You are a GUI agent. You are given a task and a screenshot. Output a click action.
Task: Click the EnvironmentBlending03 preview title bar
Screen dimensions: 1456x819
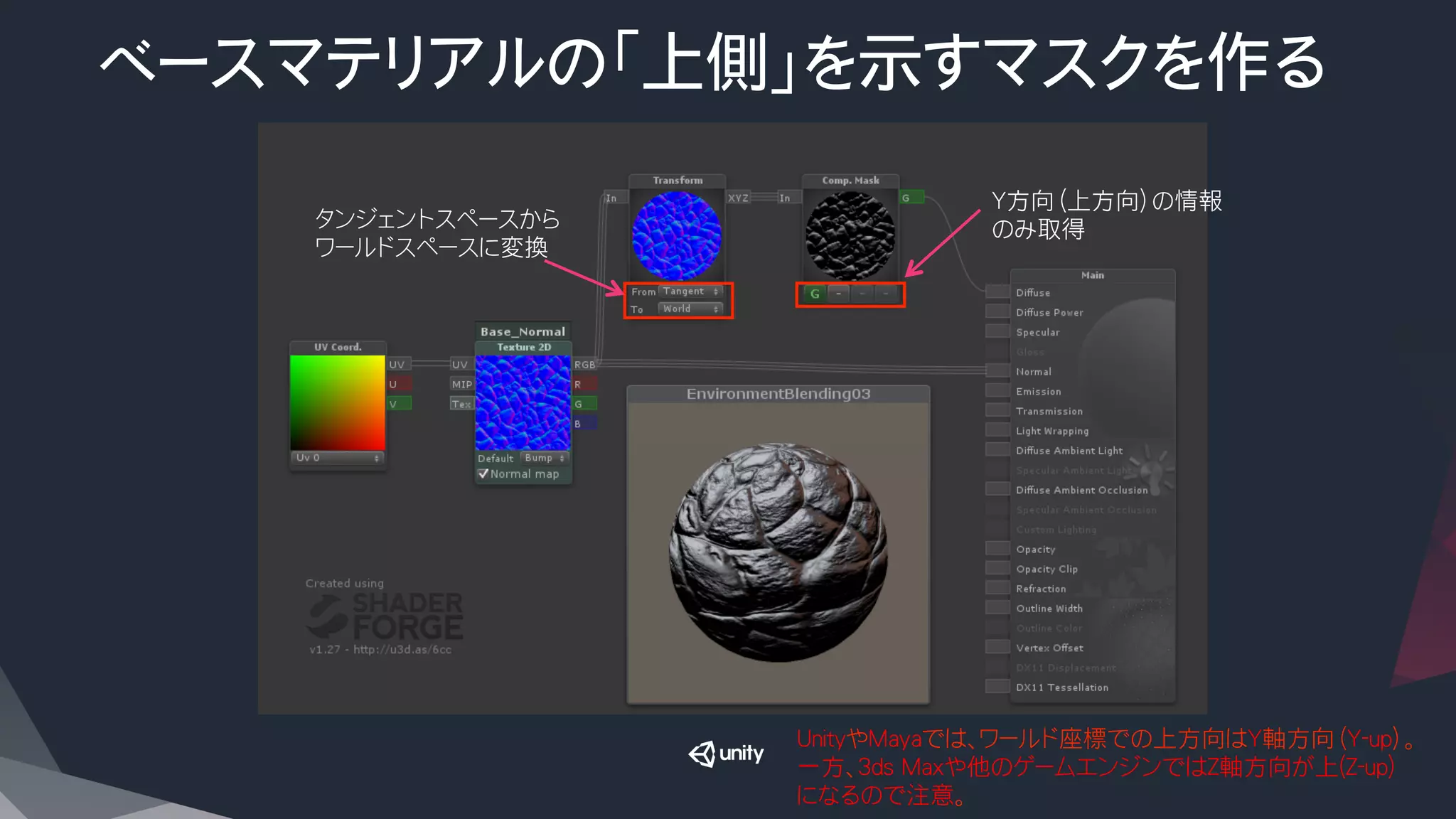point(778,394)
